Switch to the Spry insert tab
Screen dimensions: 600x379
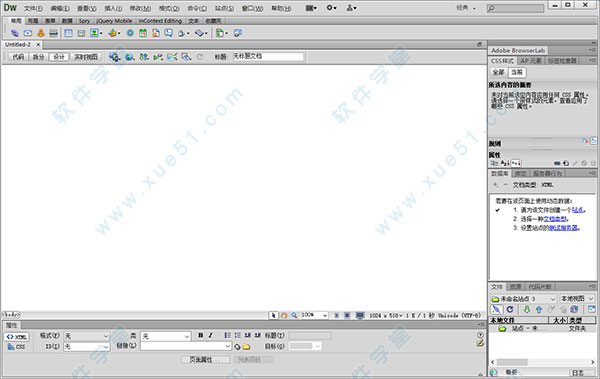pos(84,21)
